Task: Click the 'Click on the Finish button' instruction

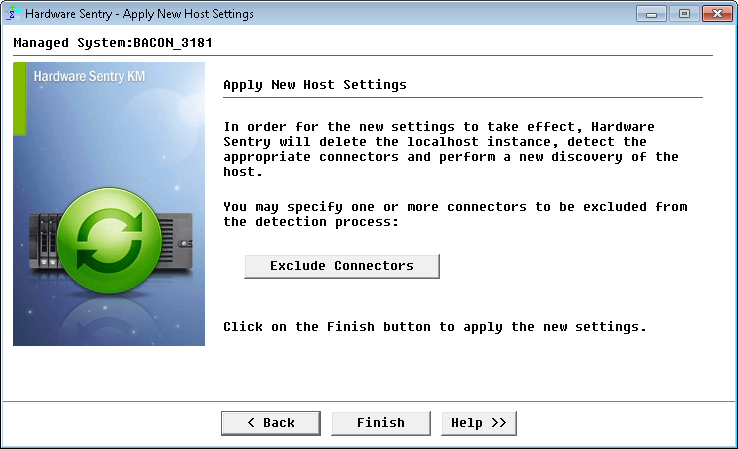Action: coord(434,327)
